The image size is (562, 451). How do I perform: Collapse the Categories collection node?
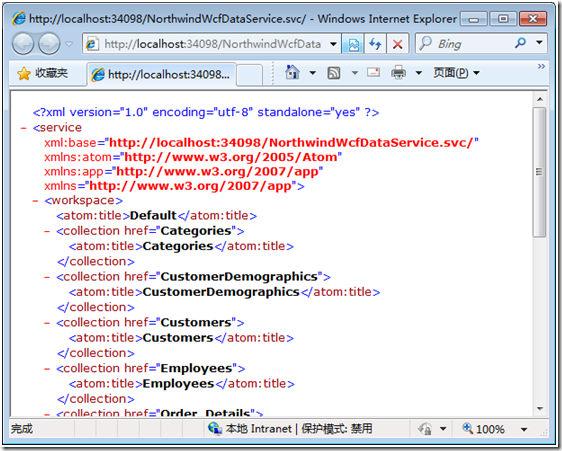coord(47,231)
